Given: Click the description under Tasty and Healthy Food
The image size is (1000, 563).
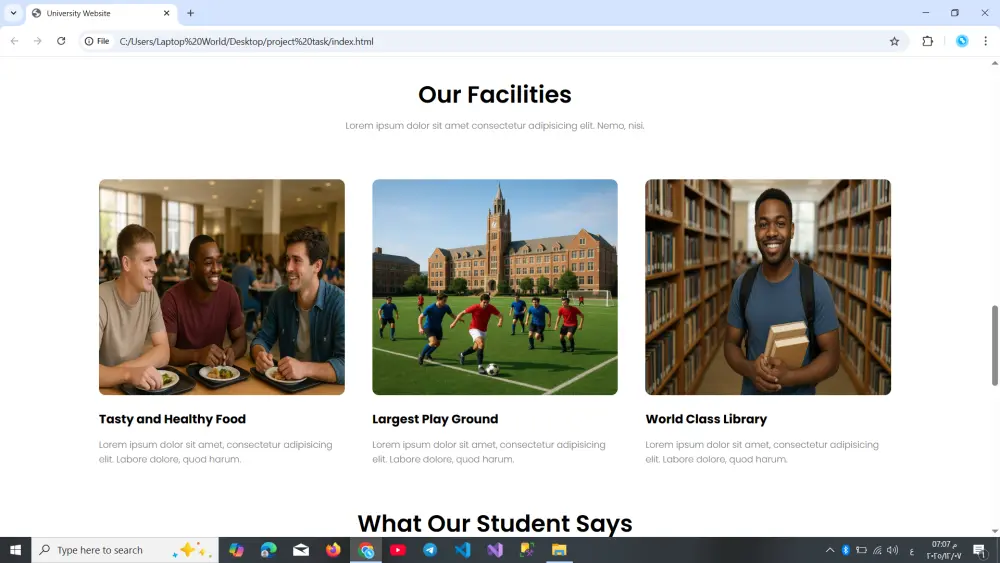Looking at the screenshot, I should (x=216, y=451).
